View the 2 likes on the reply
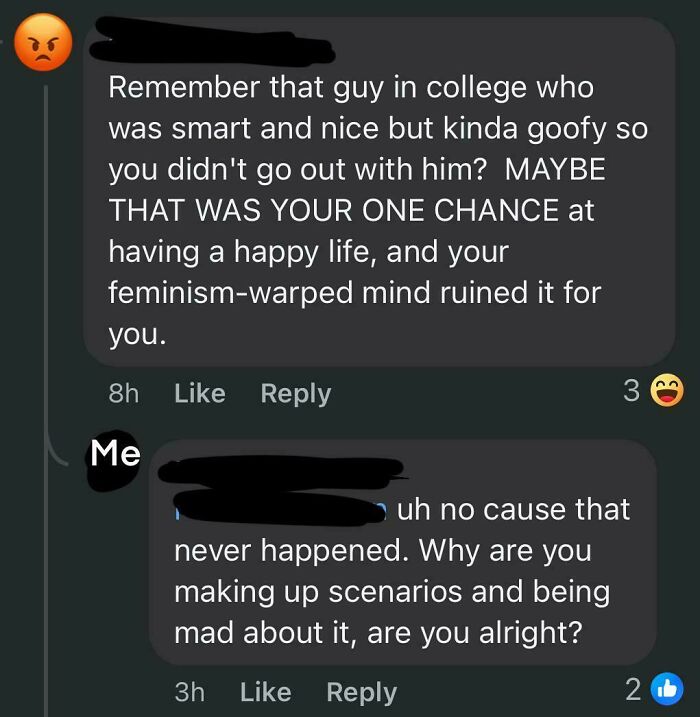Screen dimensions: 700x717 click(x=633, y=692)
